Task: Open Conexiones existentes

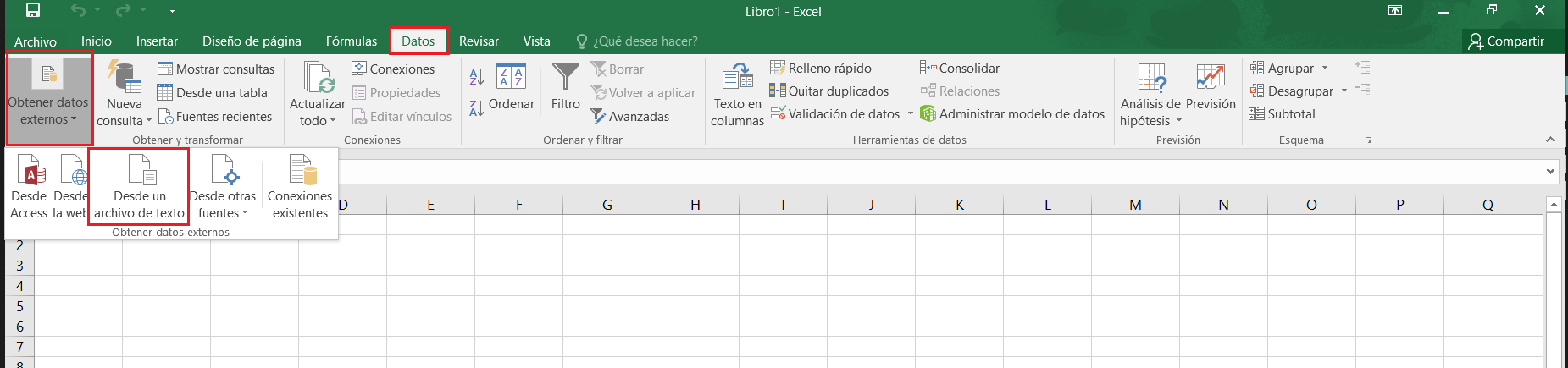Action: click(x=300, y=188)
